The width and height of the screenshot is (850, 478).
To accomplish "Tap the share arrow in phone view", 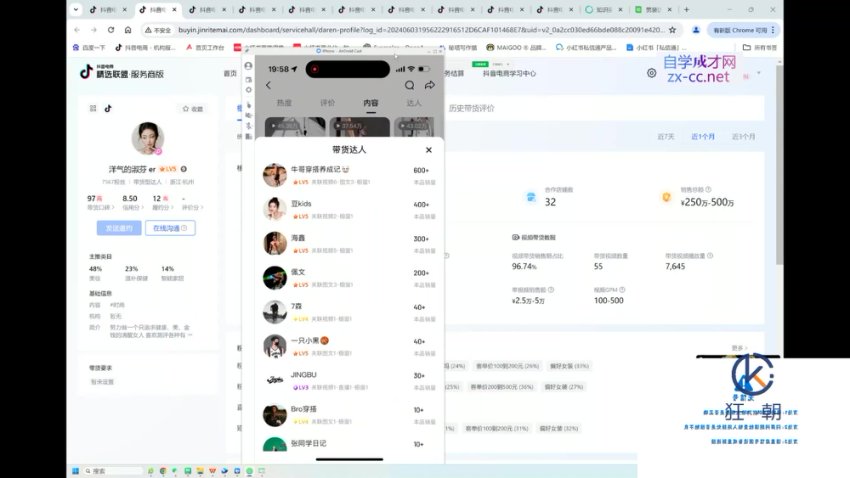I will point(429,86).
